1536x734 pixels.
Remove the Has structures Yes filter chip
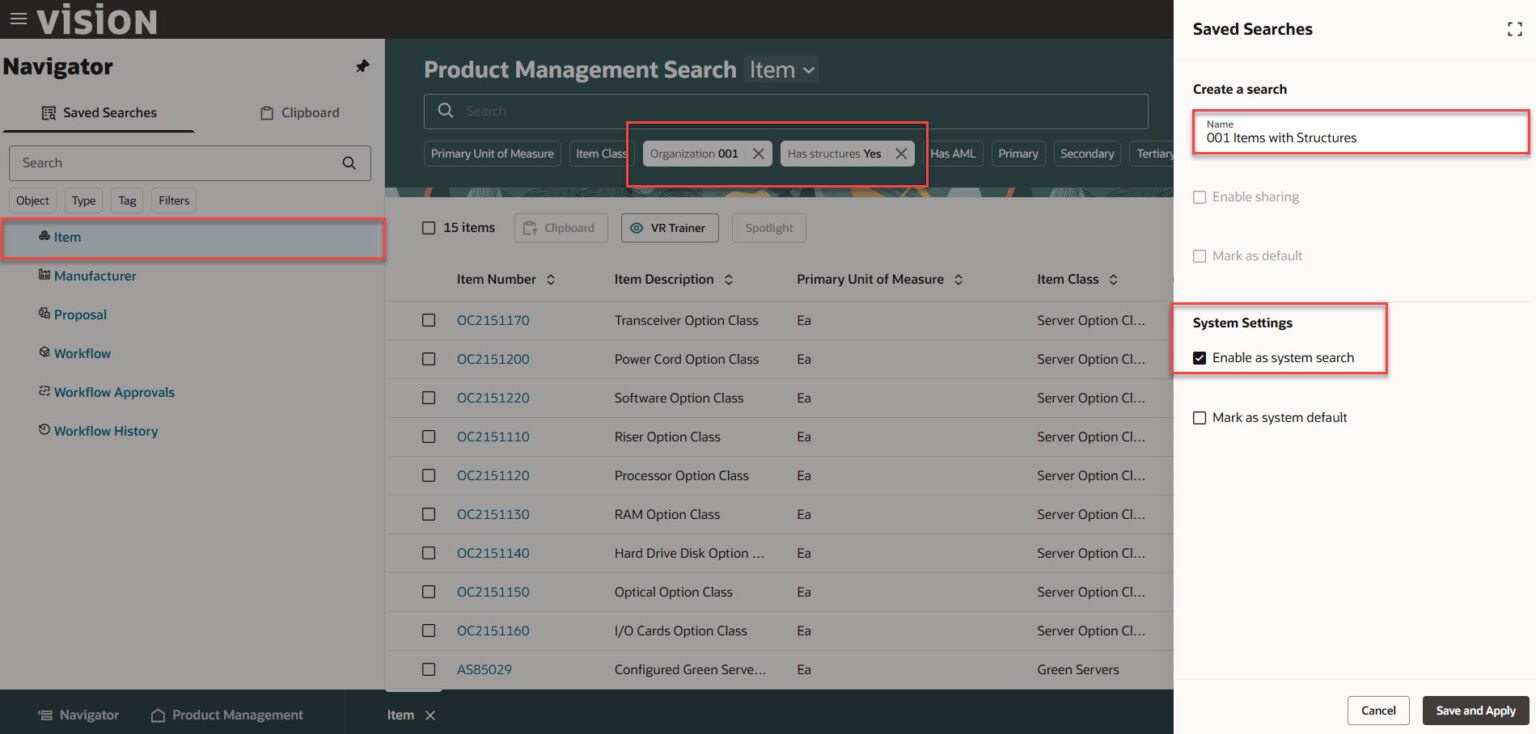coord(899,153)
